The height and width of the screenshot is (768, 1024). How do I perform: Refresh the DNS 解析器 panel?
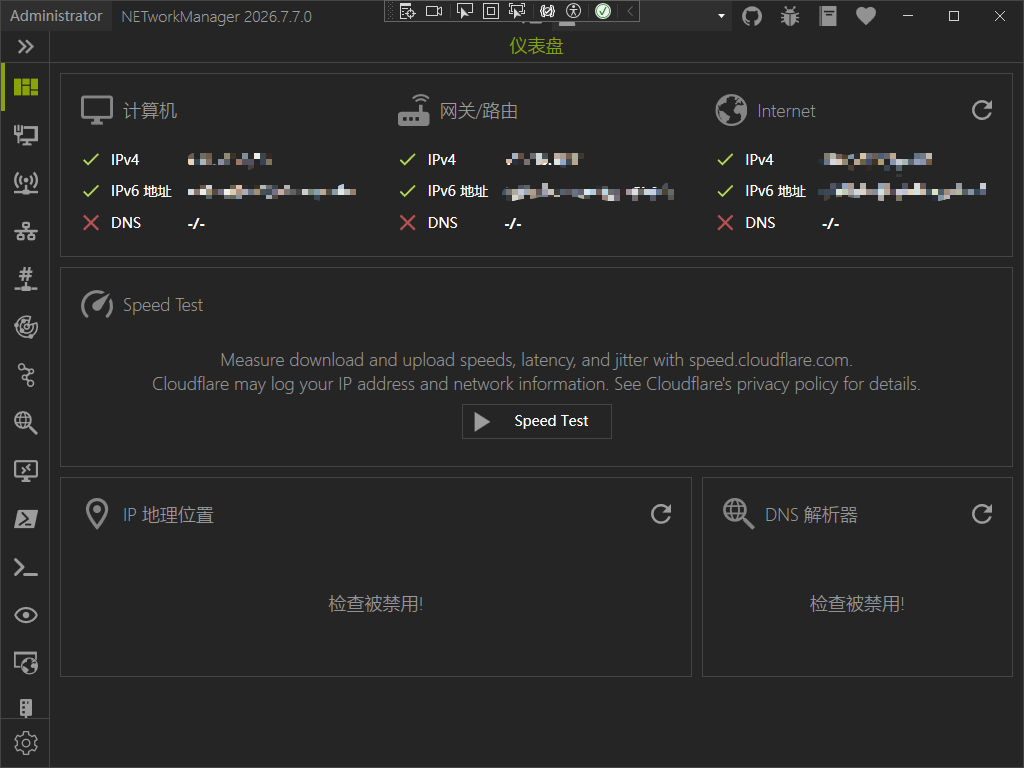click(x=982, y=514)
